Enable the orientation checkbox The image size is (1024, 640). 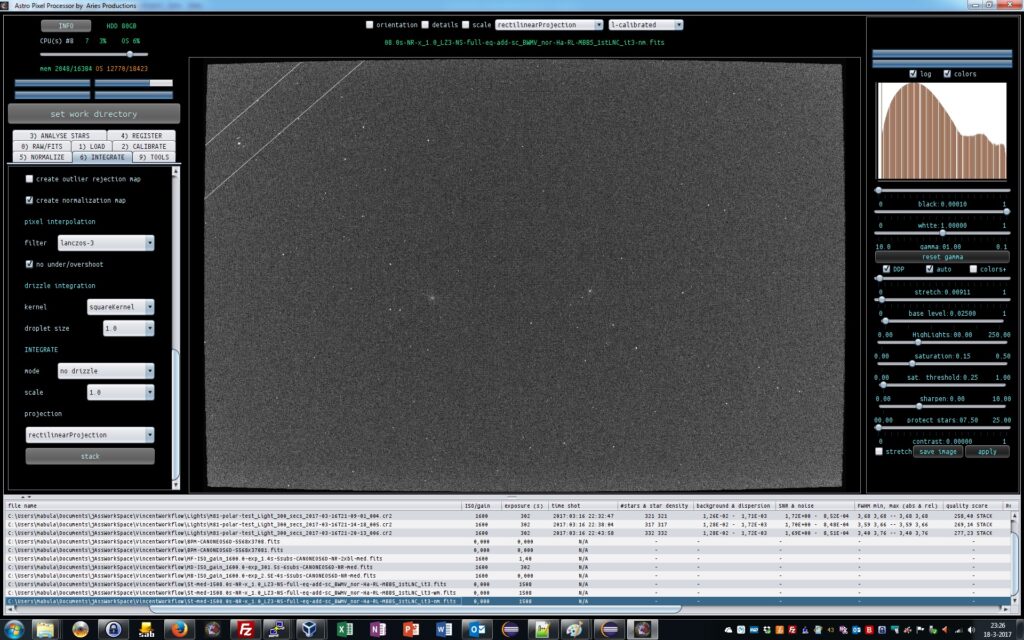coord(370,25)
